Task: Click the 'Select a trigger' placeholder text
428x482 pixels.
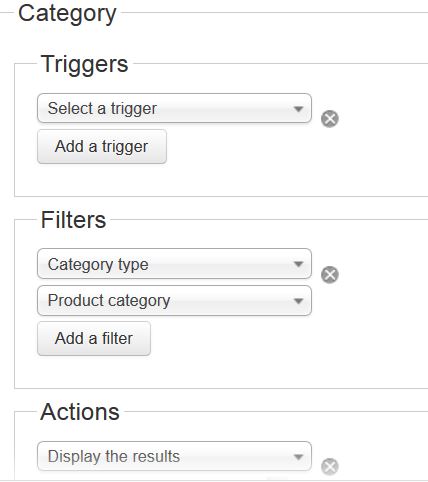Action: 102,109
